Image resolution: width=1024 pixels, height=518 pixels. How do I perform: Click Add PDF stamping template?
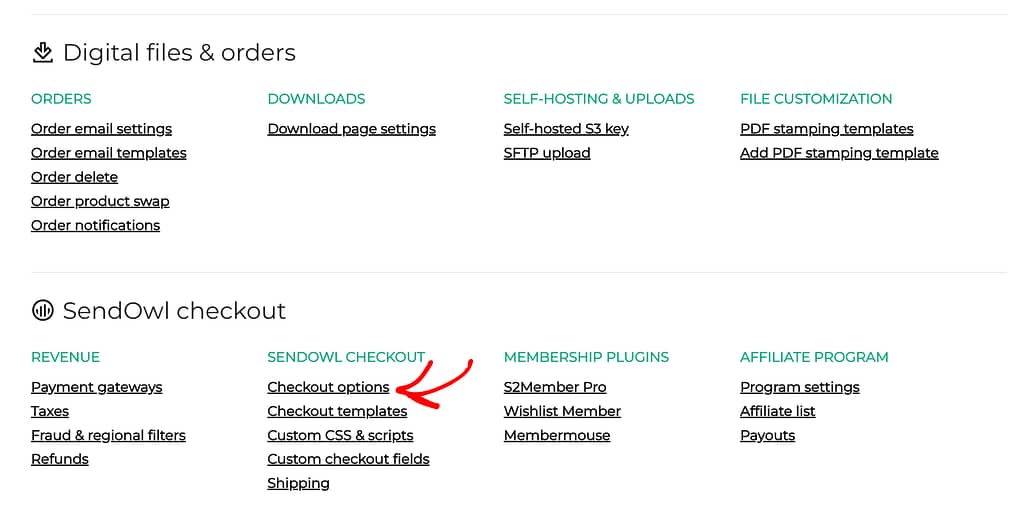pos(839,153)
